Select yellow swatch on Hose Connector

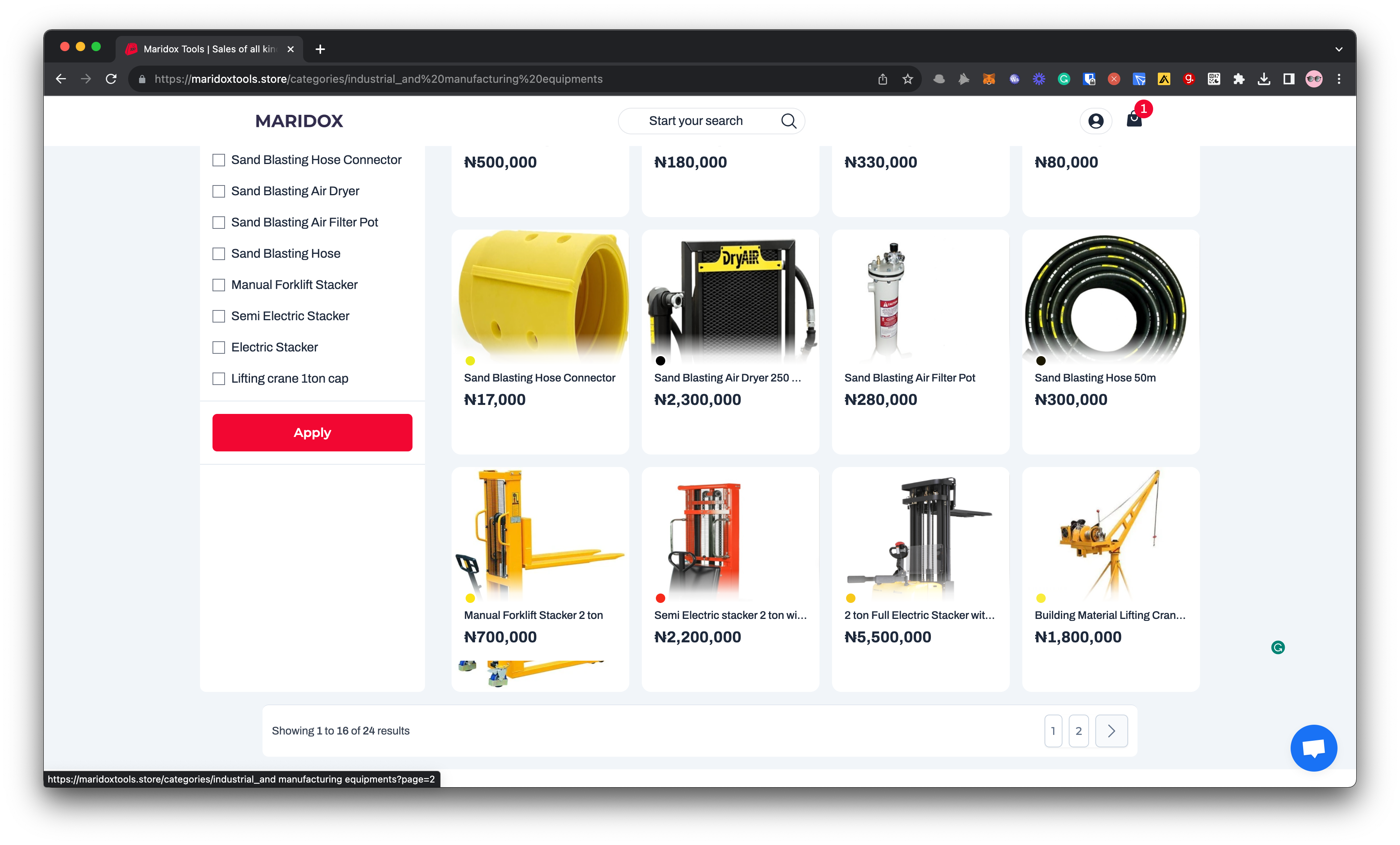coord(470,360)
